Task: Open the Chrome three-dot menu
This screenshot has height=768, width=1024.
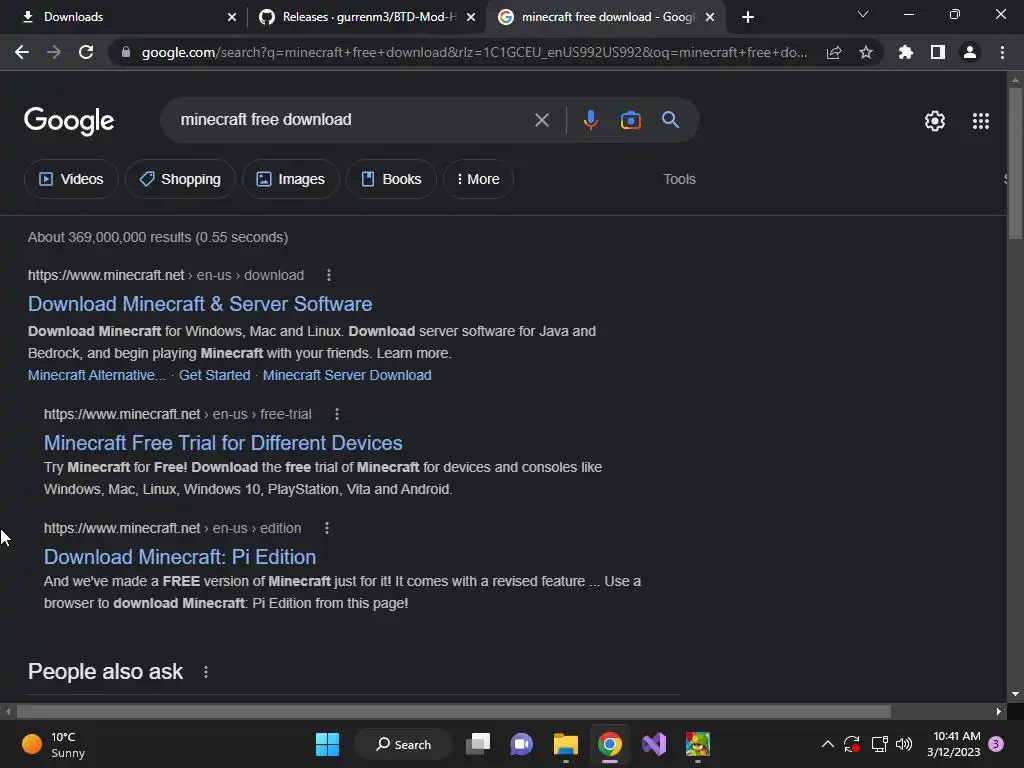Action: click(1002, 52)
